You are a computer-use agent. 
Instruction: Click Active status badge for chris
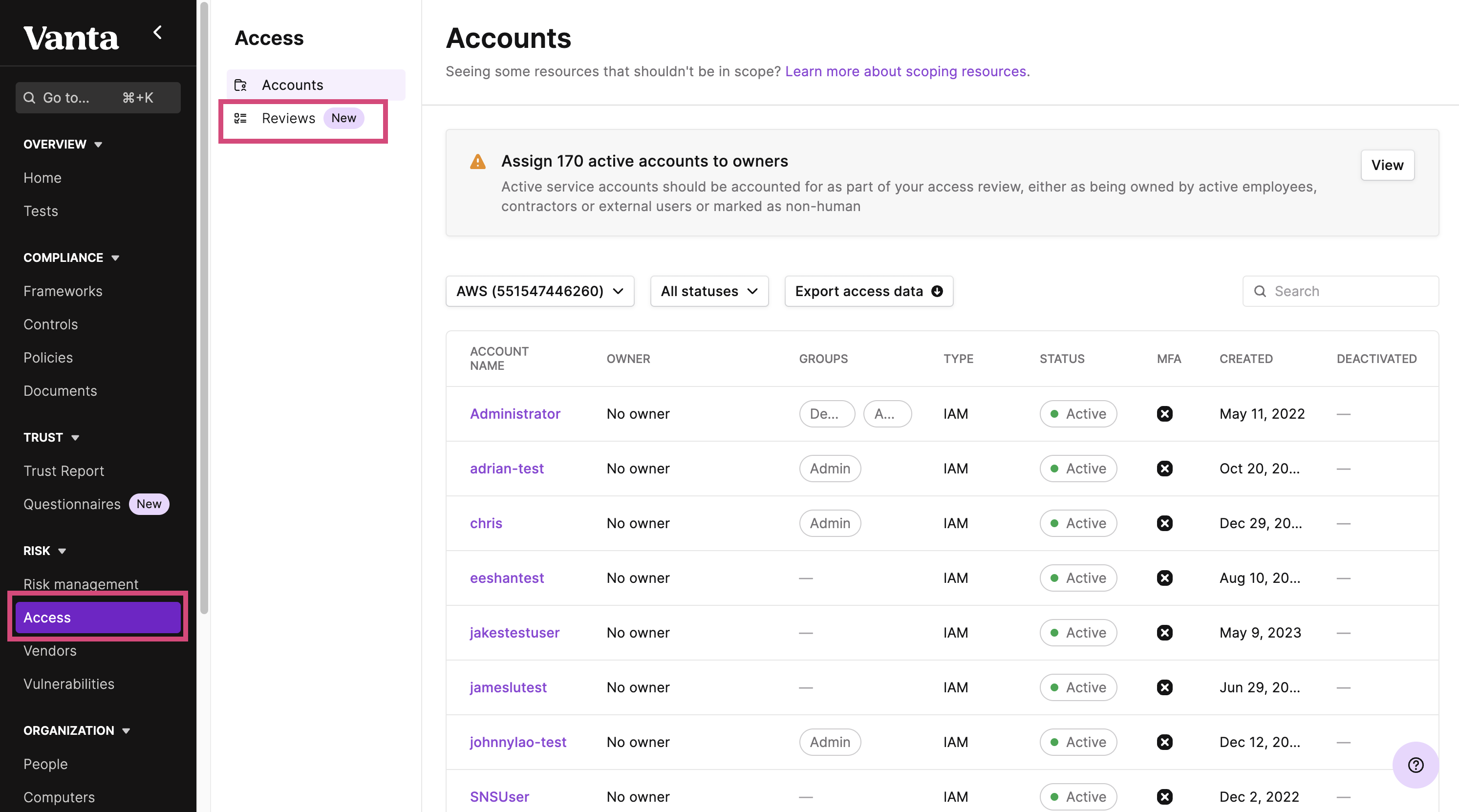click(x=1078, y=523)
